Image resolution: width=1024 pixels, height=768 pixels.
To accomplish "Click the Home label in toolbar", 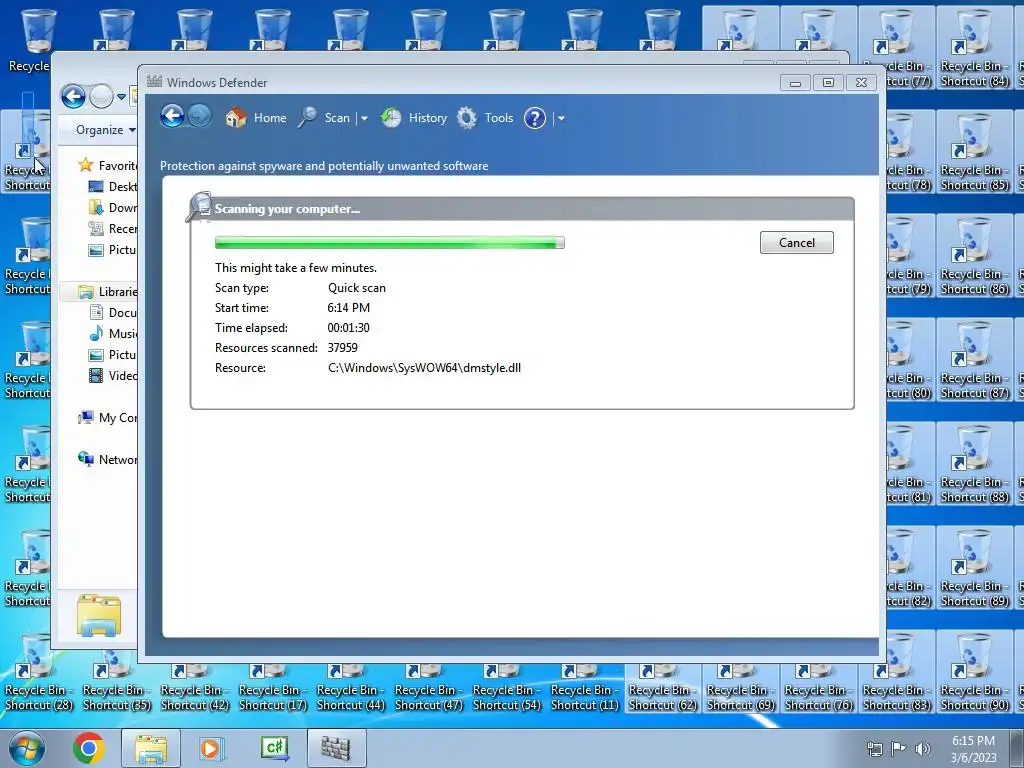I will click(x=270, y=118).
